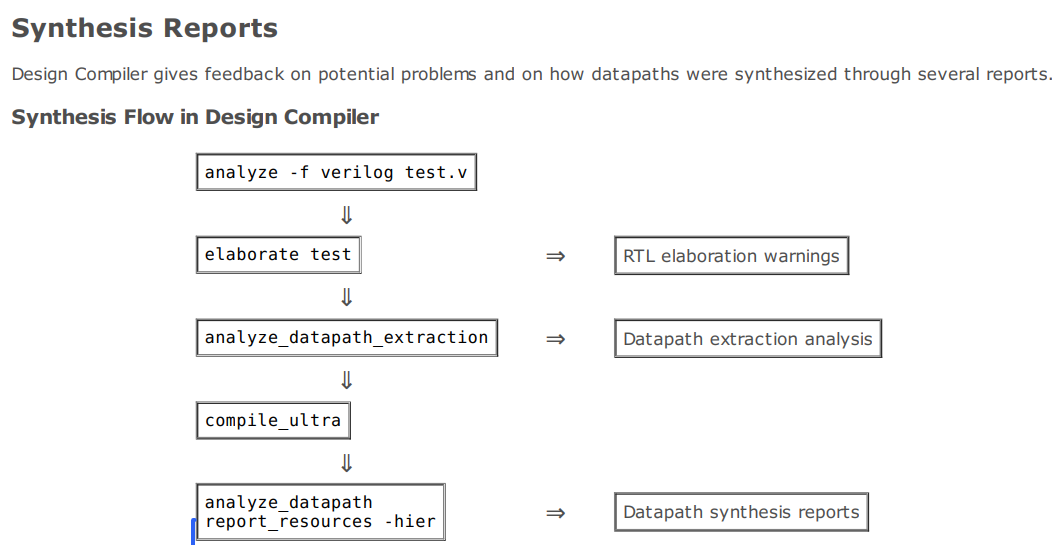
Task: Click the down arrow below analyze verilog box
Action: click(346, 215)
